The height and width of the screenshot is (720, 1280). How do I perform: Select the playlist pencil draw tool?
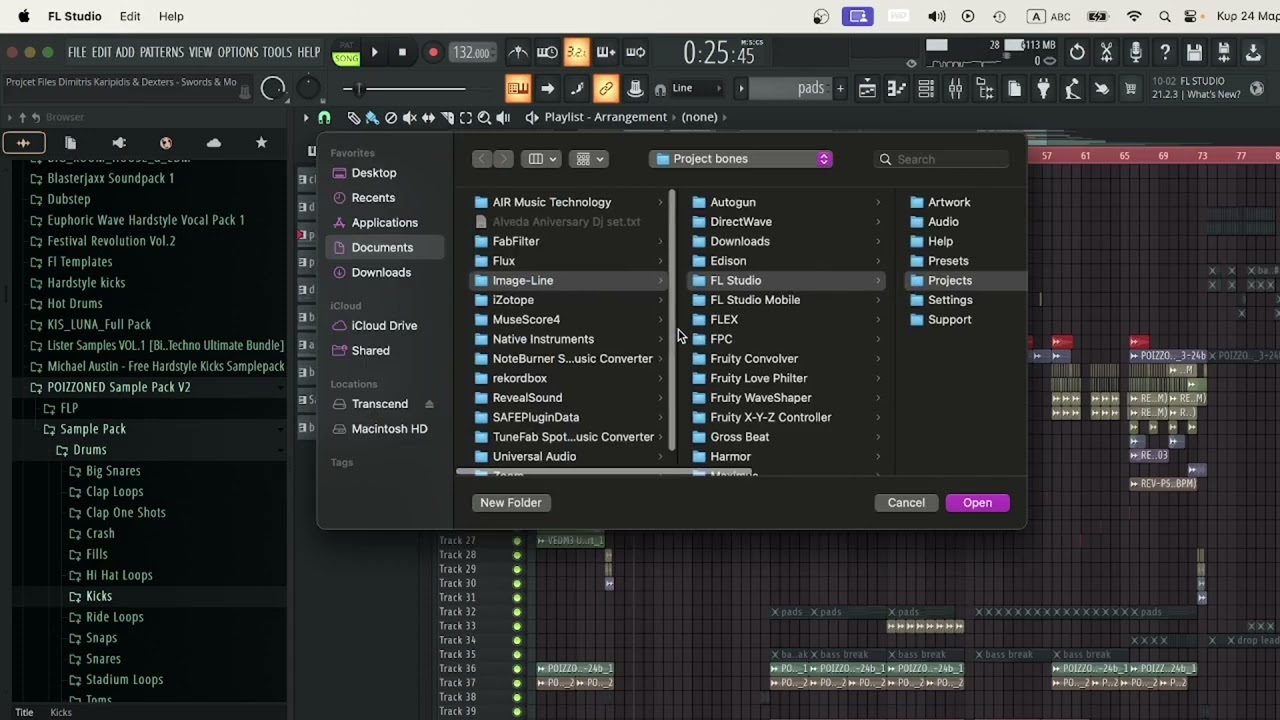coord(353,118)
